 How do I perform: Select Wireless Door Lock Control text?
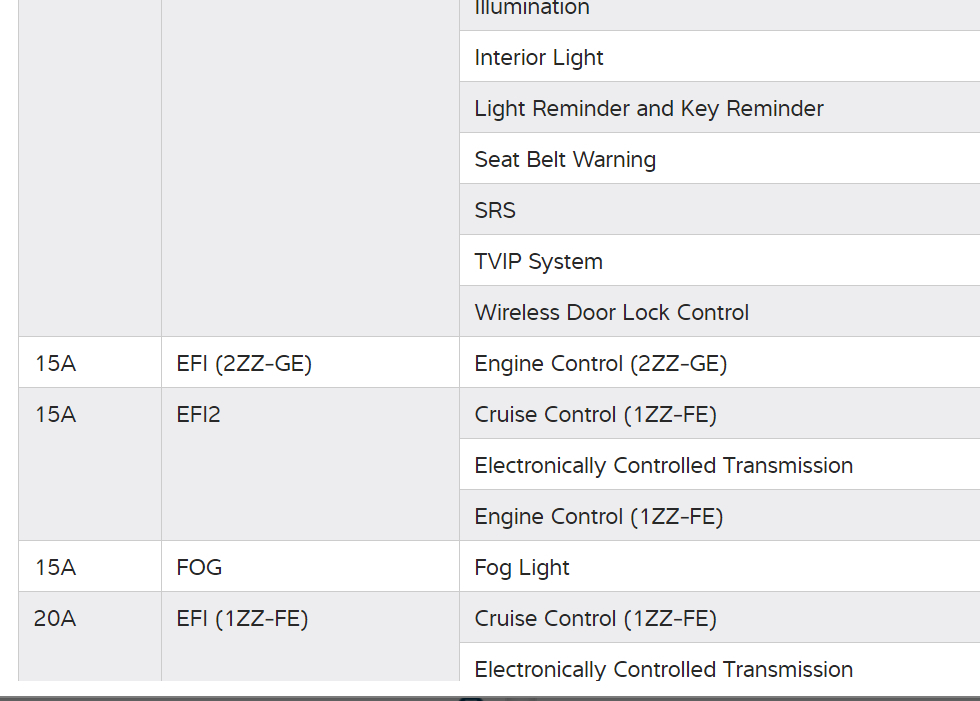tap(611, 313)
